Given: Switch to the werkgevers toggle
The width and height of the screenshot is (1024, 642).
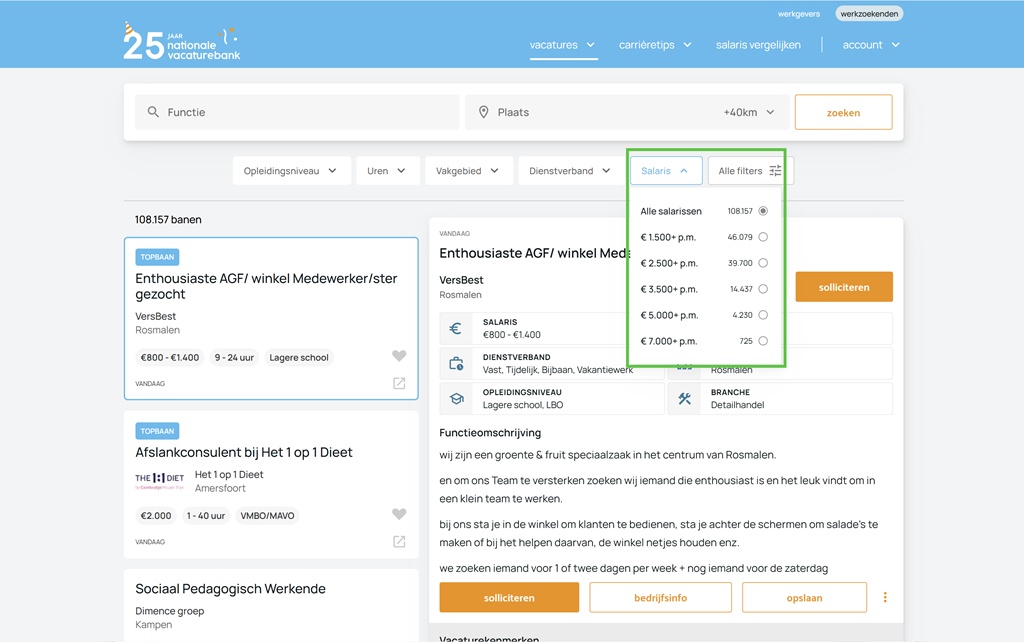Looking at the screenshot, I should point(799,14).
